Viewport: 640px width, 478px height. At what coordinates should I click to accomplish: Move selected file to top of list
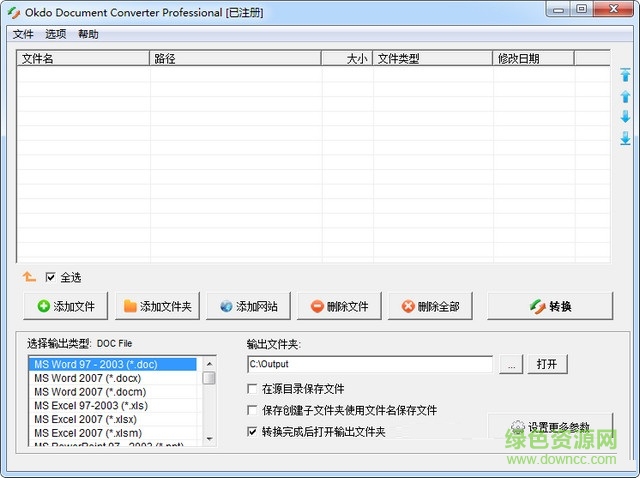point(625,75)
